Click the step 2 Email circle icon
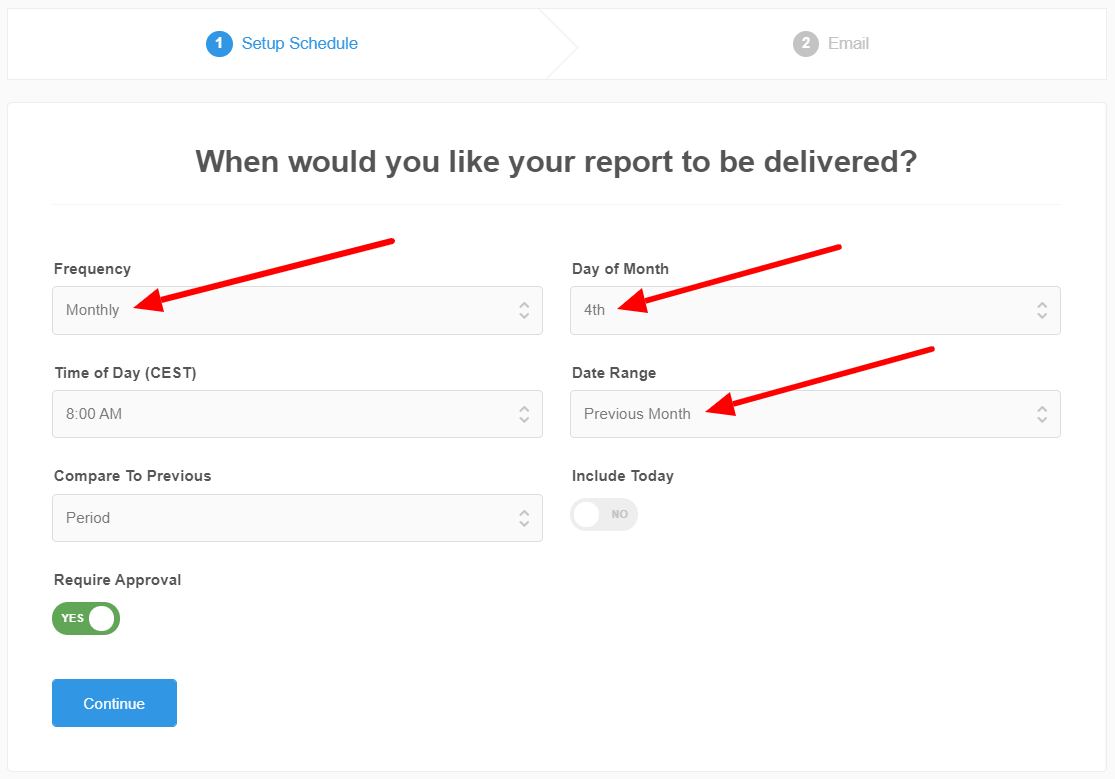The width and height of the screenshot is (1115, 779). 805,43
